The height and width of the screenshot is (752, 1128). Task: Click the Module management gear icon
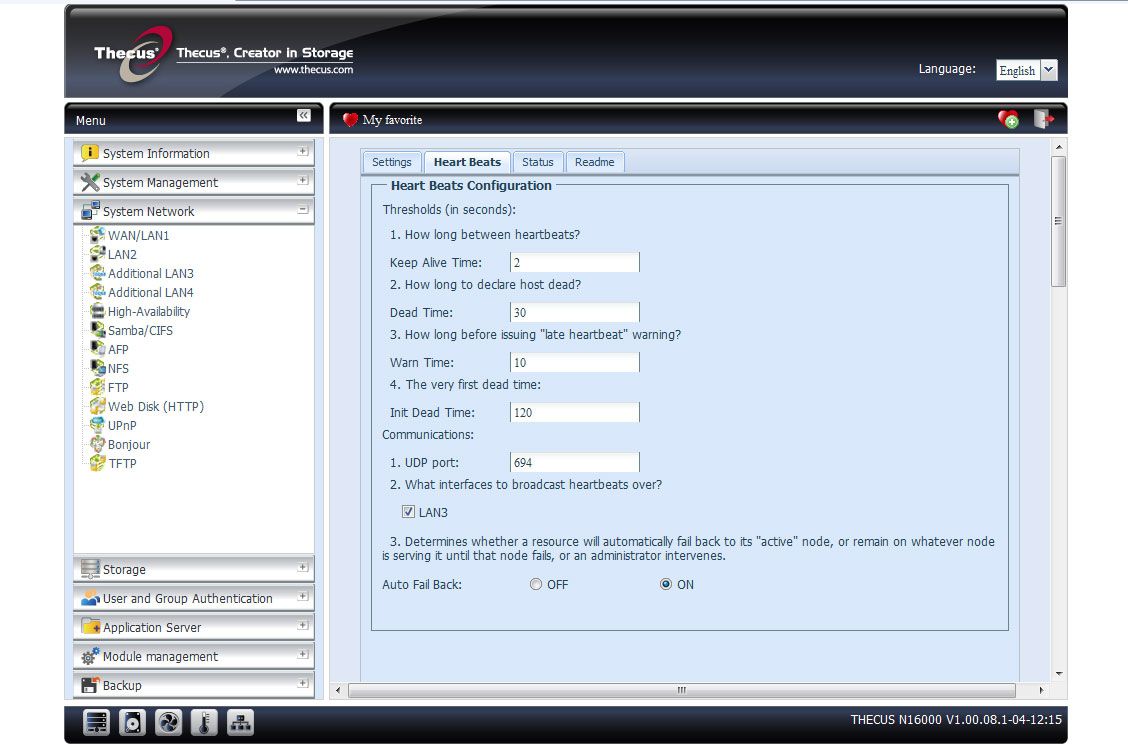(x=90, y=656)
